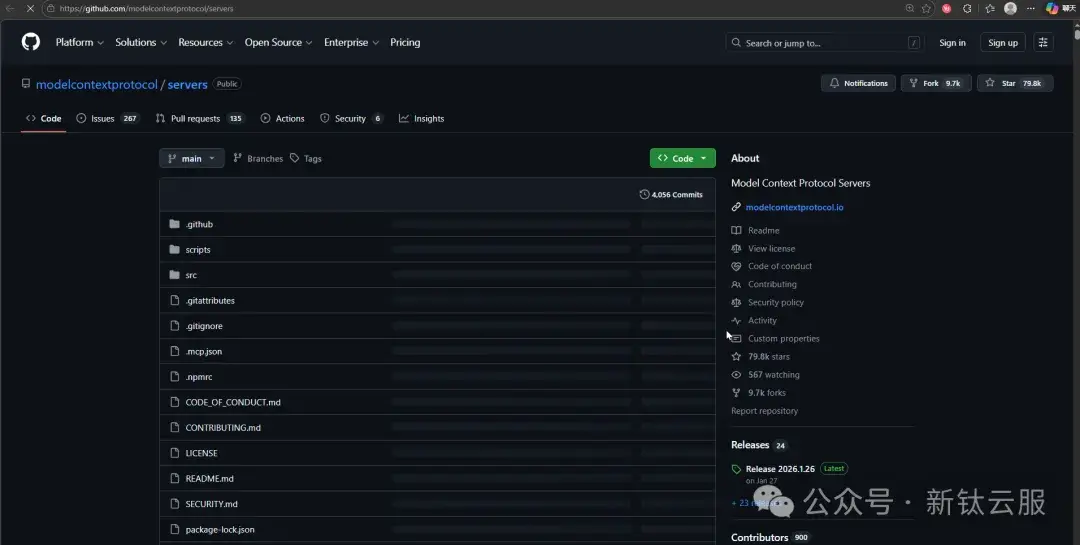The width and height of the screenshot is (1080, 545).
Task: Open Code of conduct sidebar link
Action: 780,267
